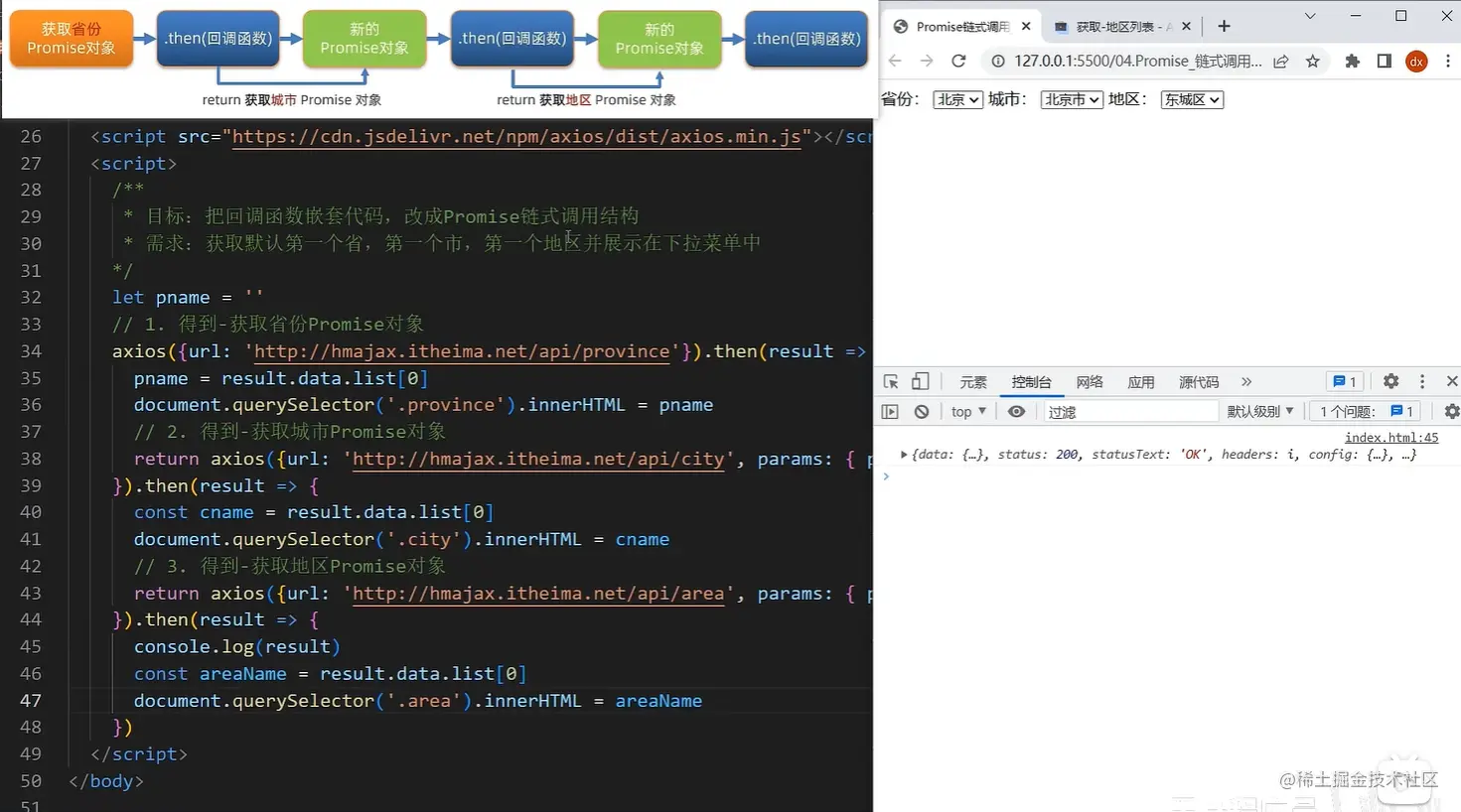Image resolution: width=1461 pixels, height=812 pixels.
Task: Click the axios CDN script URL
Action: [516, 137]
